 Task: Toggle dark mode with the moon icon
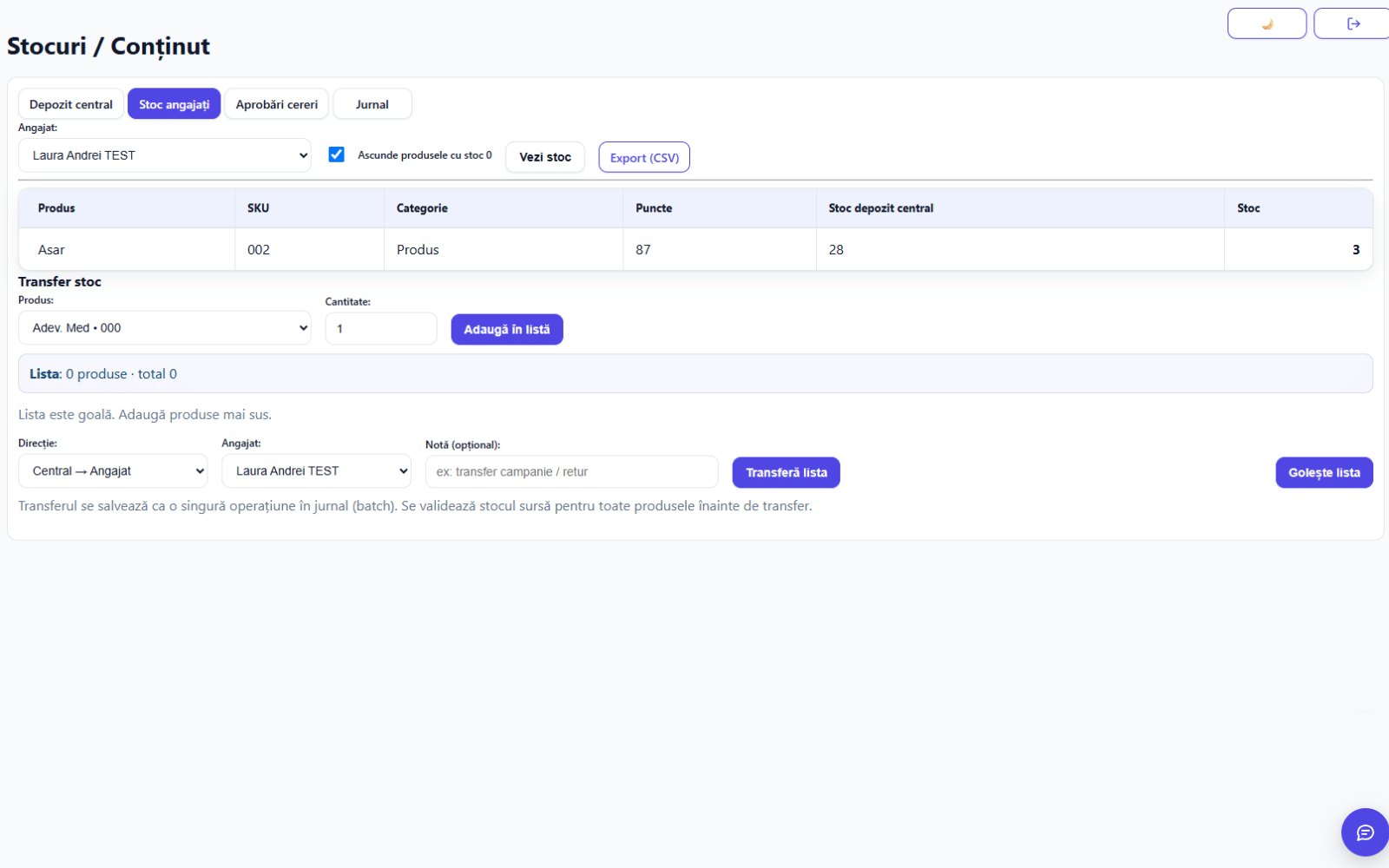(1267, 23)
